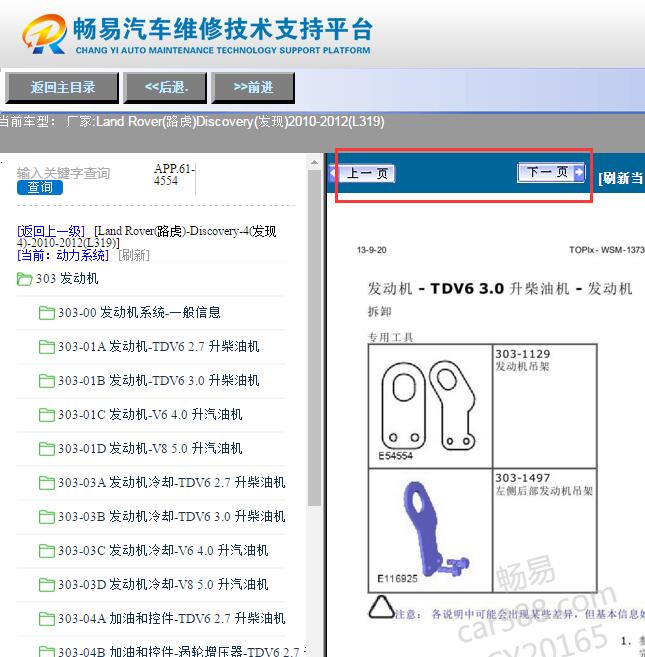Screen dimensions: 645x657
Task: Click folder icon for 303-01D 发动机-V8 5.0
Action: 47,448
